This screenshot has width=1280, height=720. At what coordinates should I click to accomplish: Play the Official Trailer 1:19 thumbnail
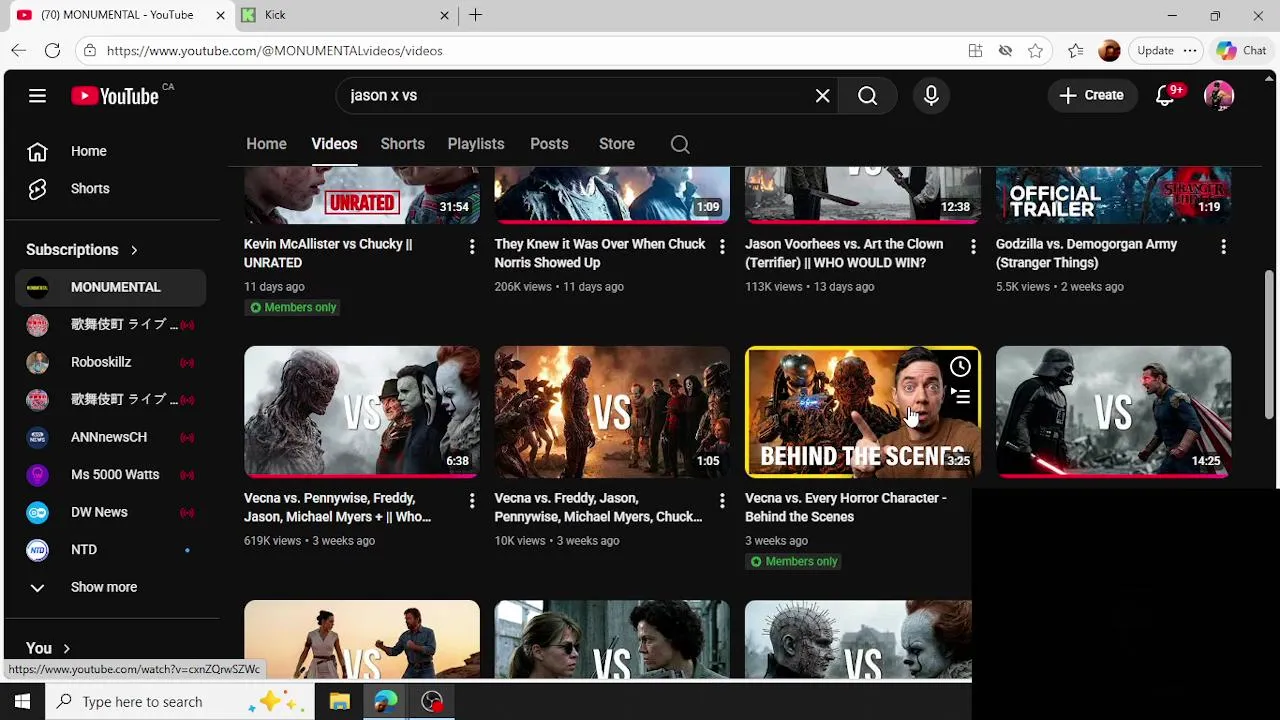(1113, 196)
